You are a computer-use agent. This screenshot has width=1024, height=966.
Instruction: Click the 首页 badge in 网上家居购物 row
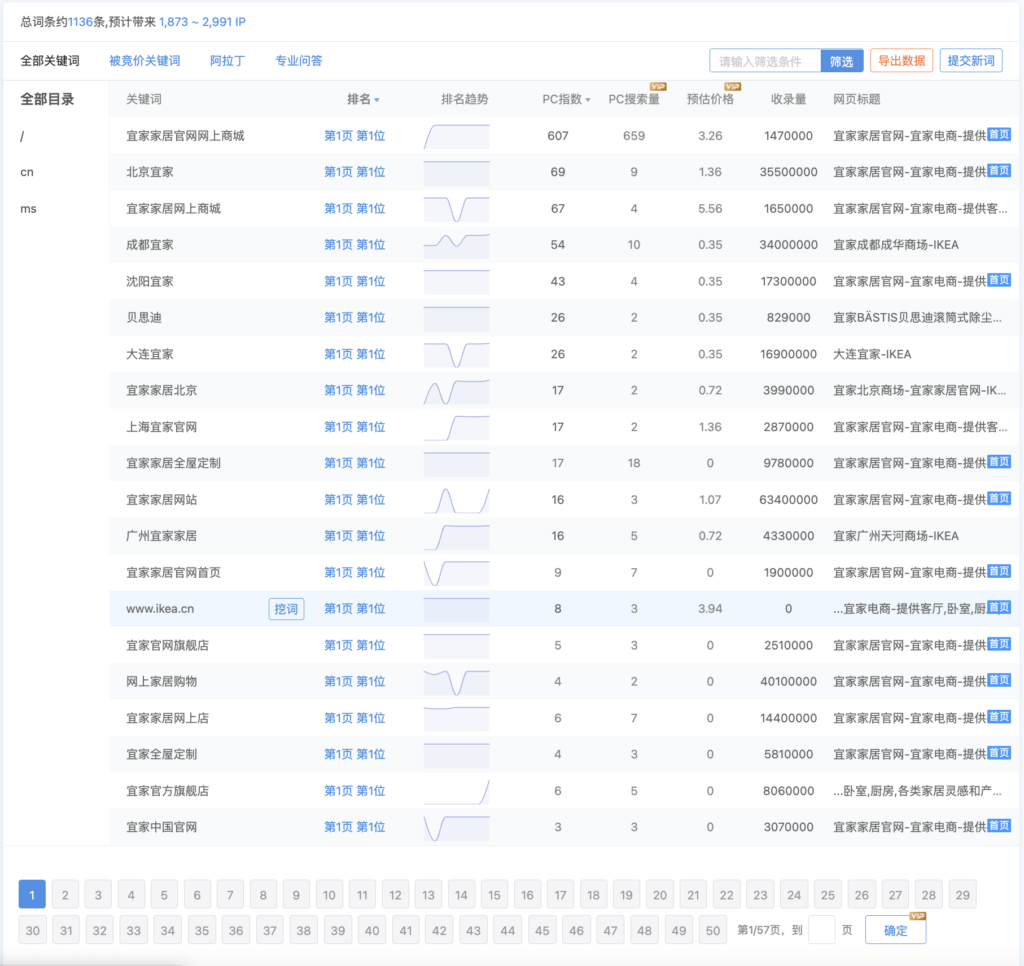click(x=999, y=680)
